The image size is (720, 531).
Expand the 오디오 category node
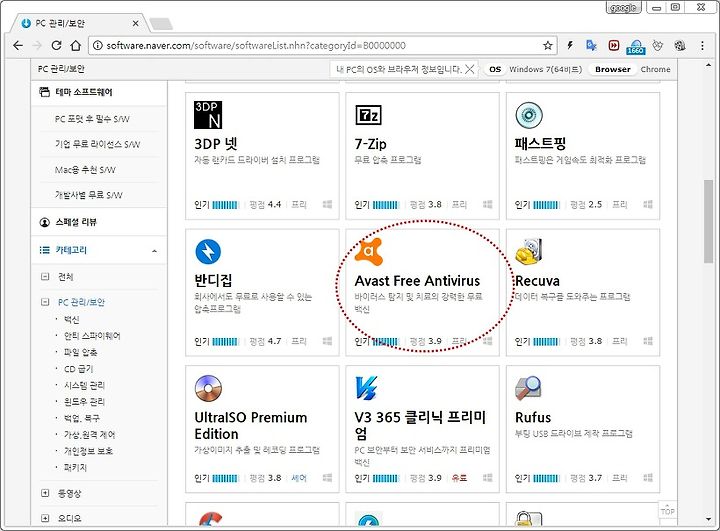(45, 518)
